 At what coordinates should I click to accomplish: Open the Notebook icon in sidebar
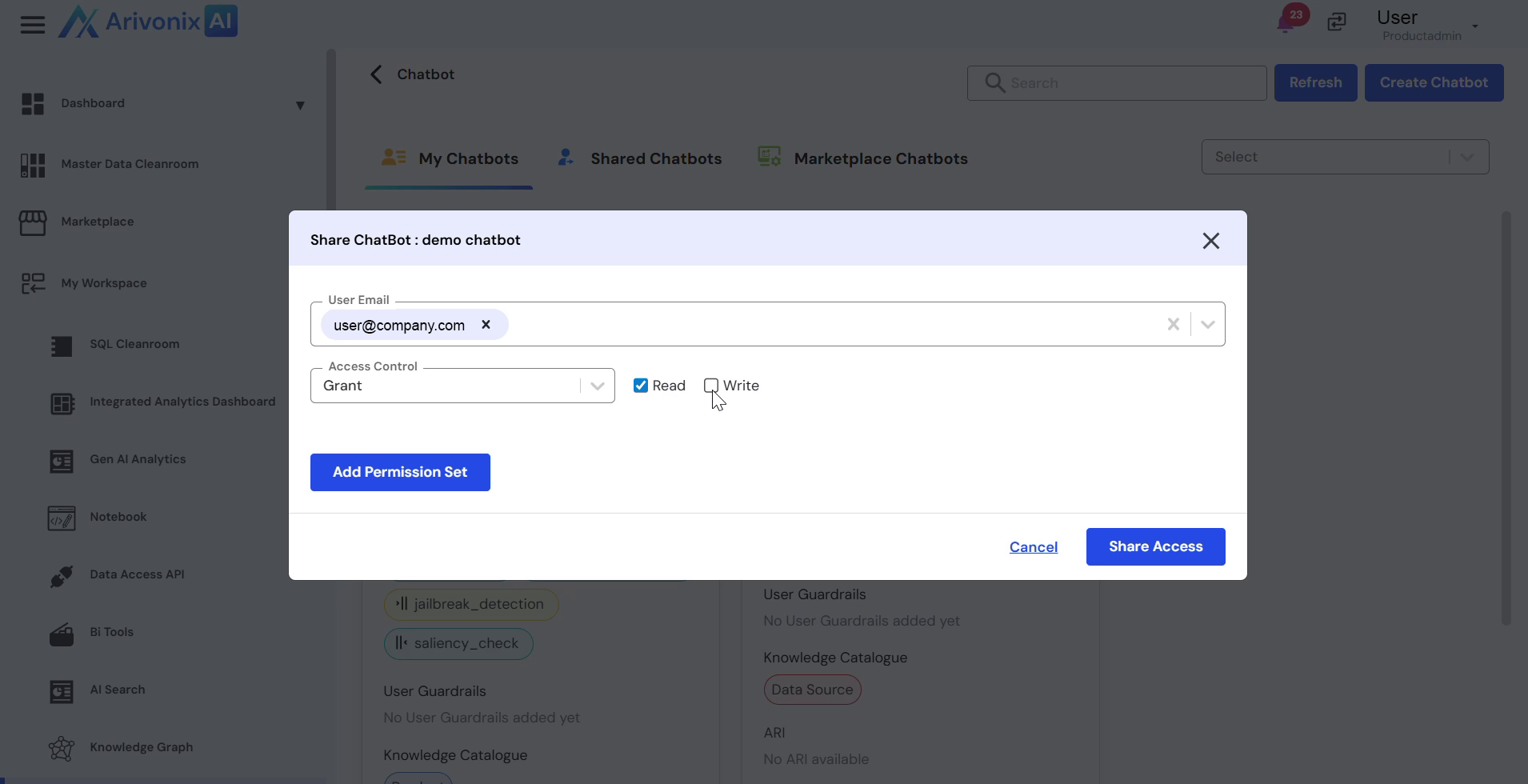[62, 518]
